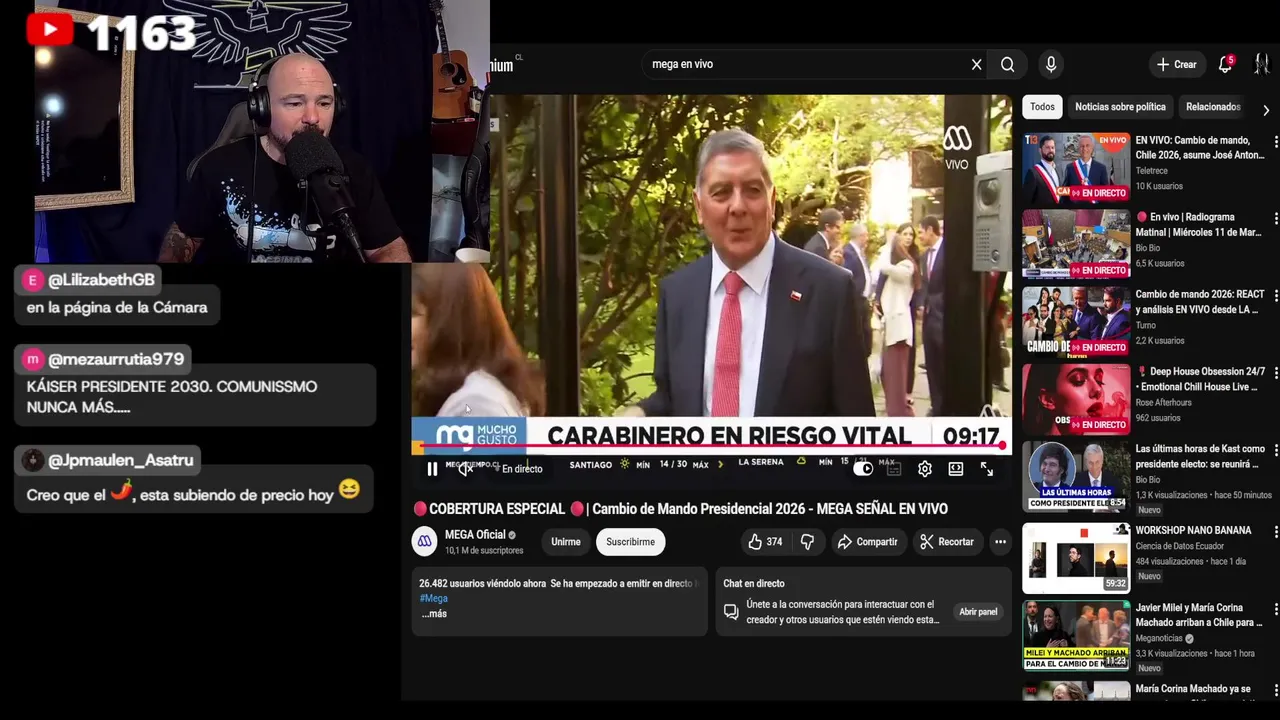
Task: Toggle subtitles button in player
Action: pyautogui.click(x=894, y=469)
